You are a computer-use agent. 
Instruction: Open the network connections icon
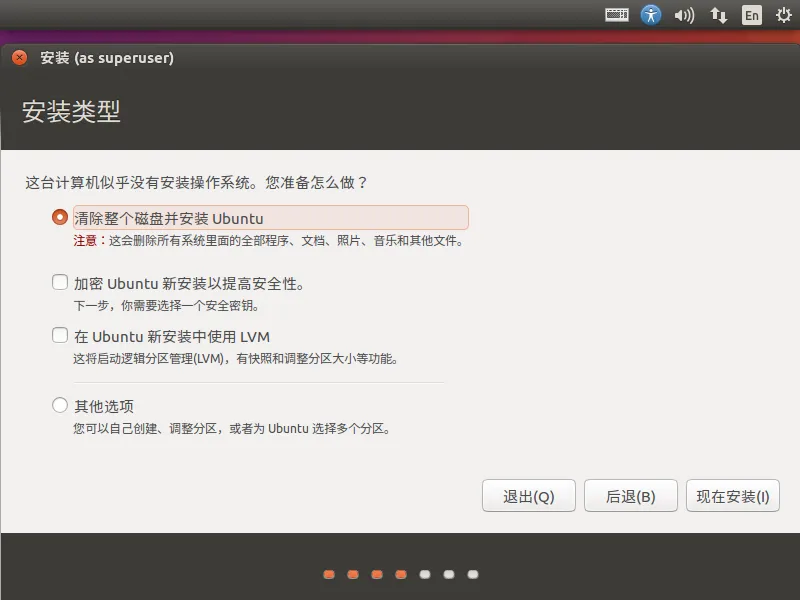718,15
